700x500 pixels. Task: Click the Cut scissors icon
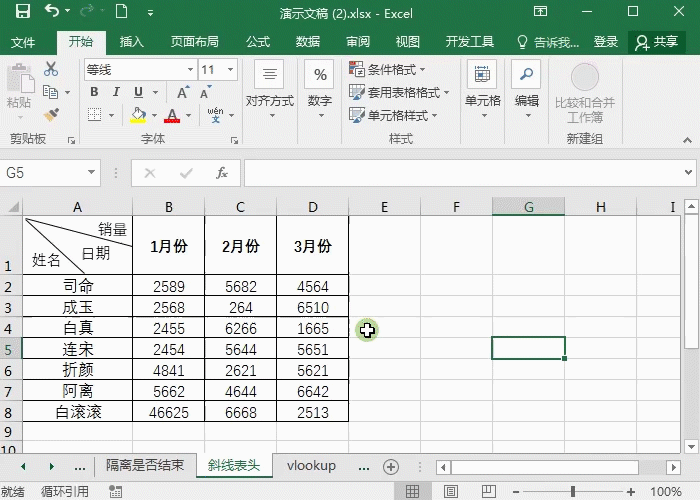click(51, 70)
